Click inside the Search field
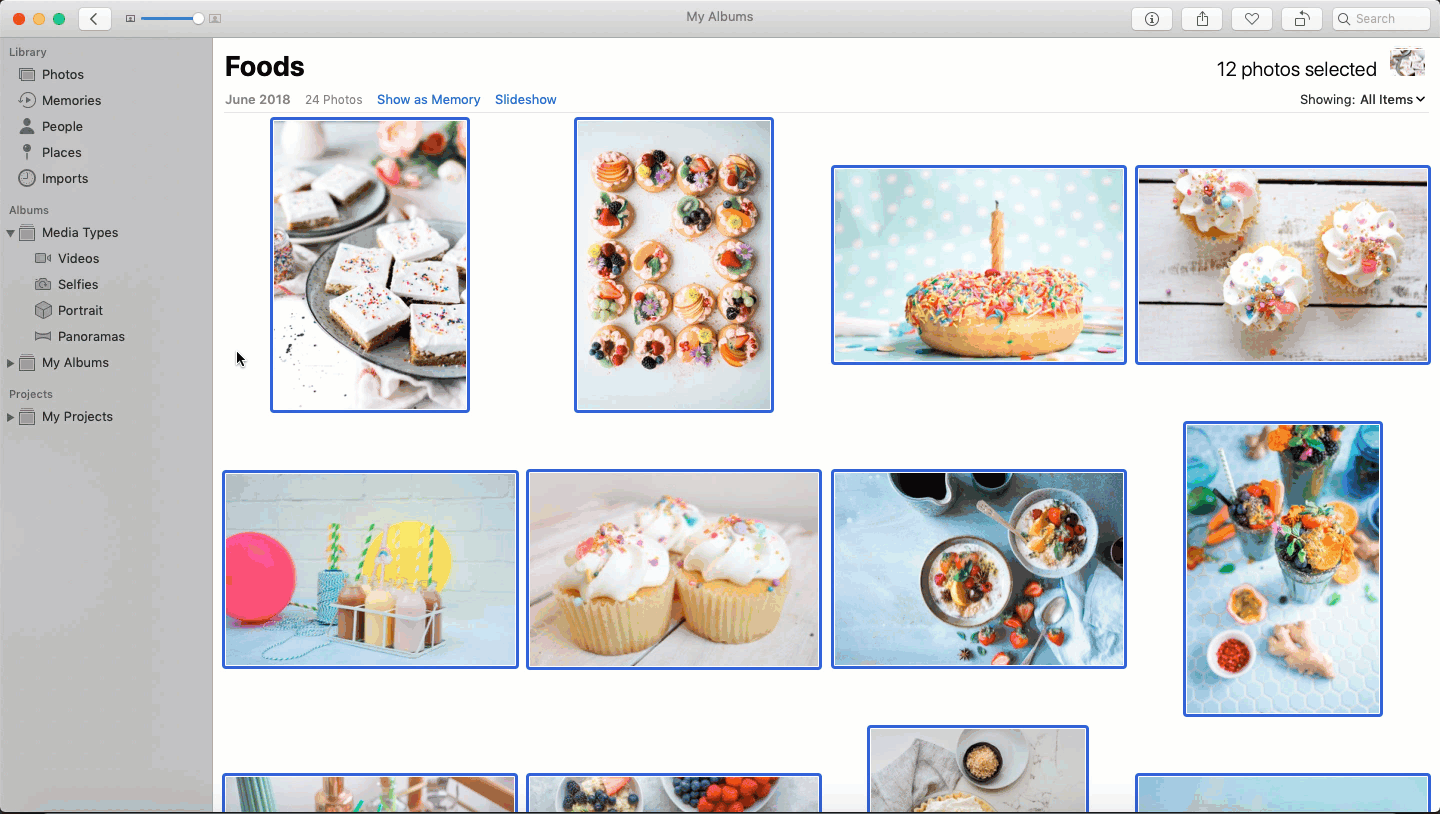Viewport: 1440px width, 814px height. click(x=1381, y=19)
